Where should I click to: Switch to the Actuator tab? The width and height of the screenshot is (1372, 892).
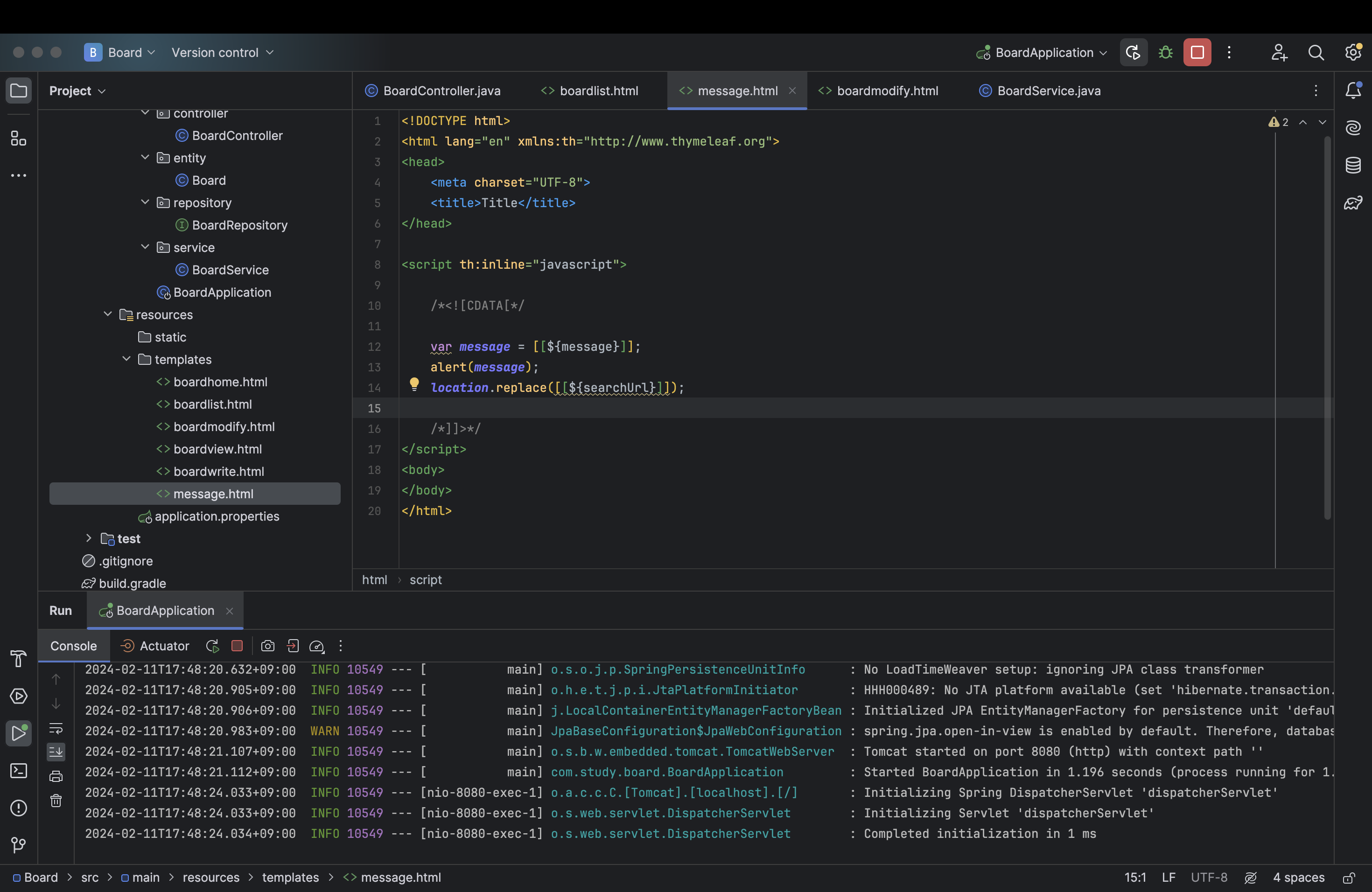click(x=164, y=646)
